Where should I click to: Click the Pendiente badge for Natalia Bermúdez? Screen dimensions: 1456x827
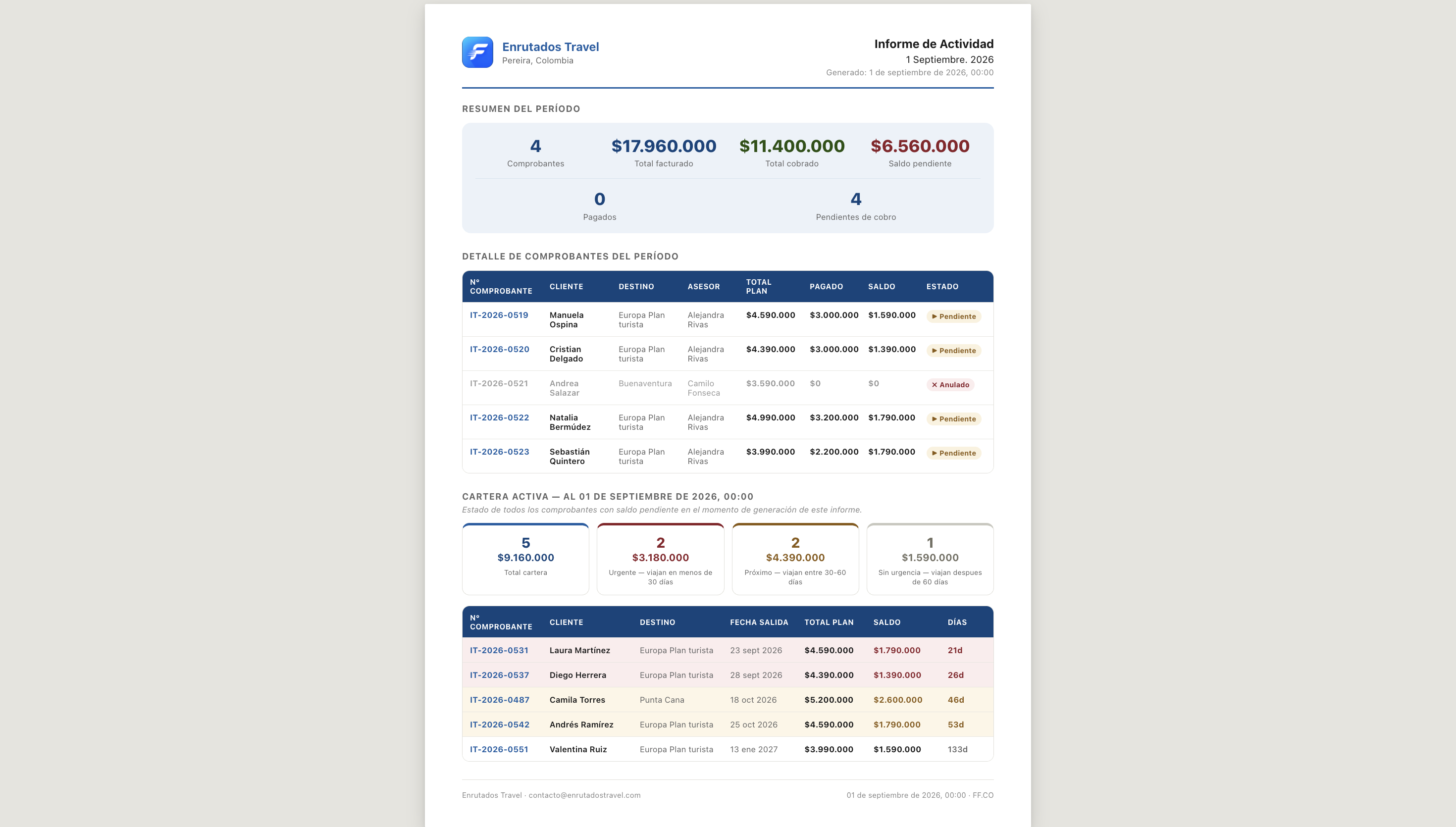953,418
